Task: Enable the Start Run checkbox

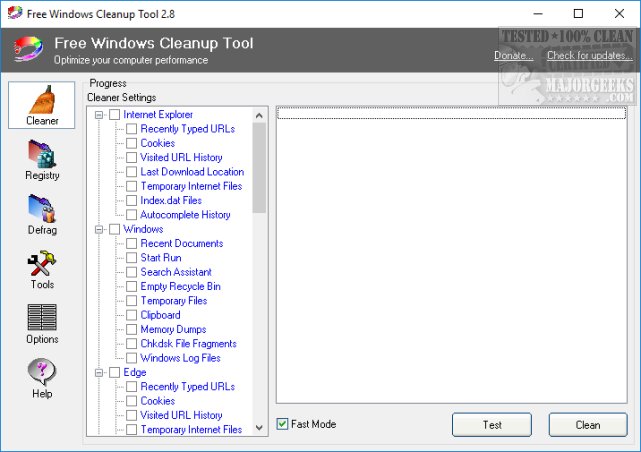Action: pos(131,257)
